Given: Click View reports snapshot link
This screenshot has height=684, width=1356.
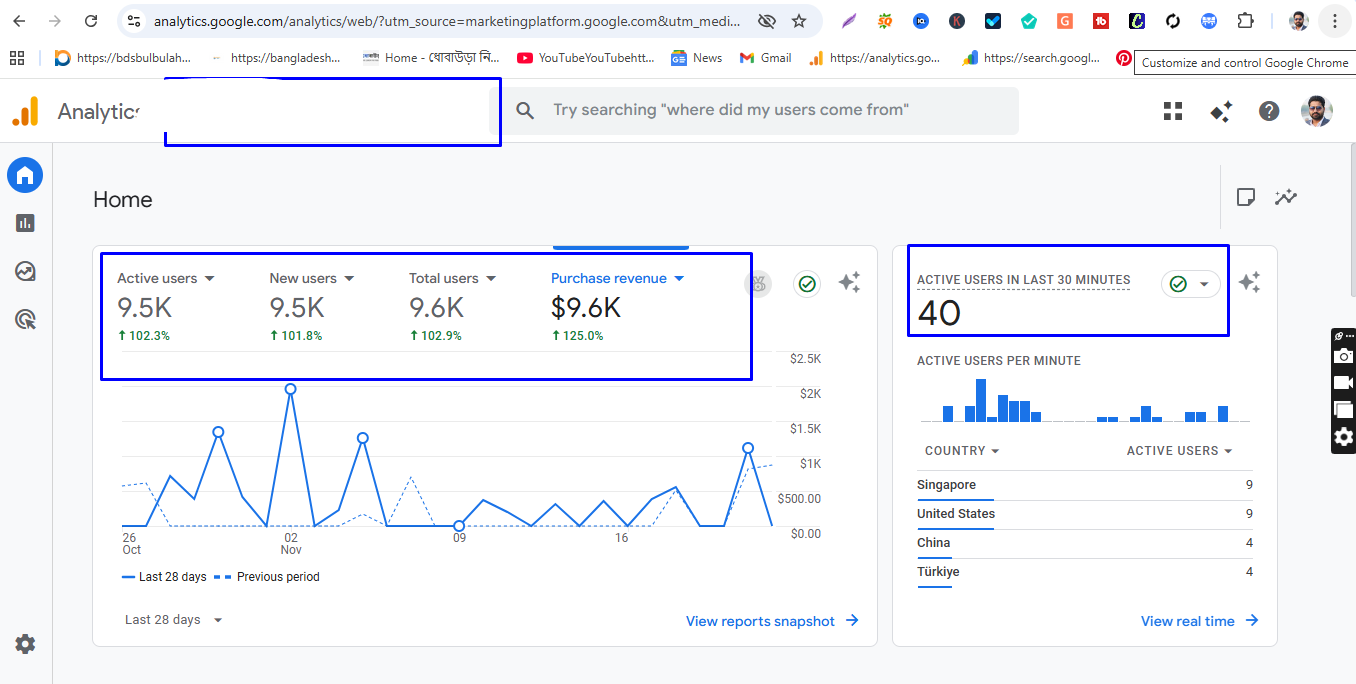Looking at the screenshot, I should click(x=772, y=621).
